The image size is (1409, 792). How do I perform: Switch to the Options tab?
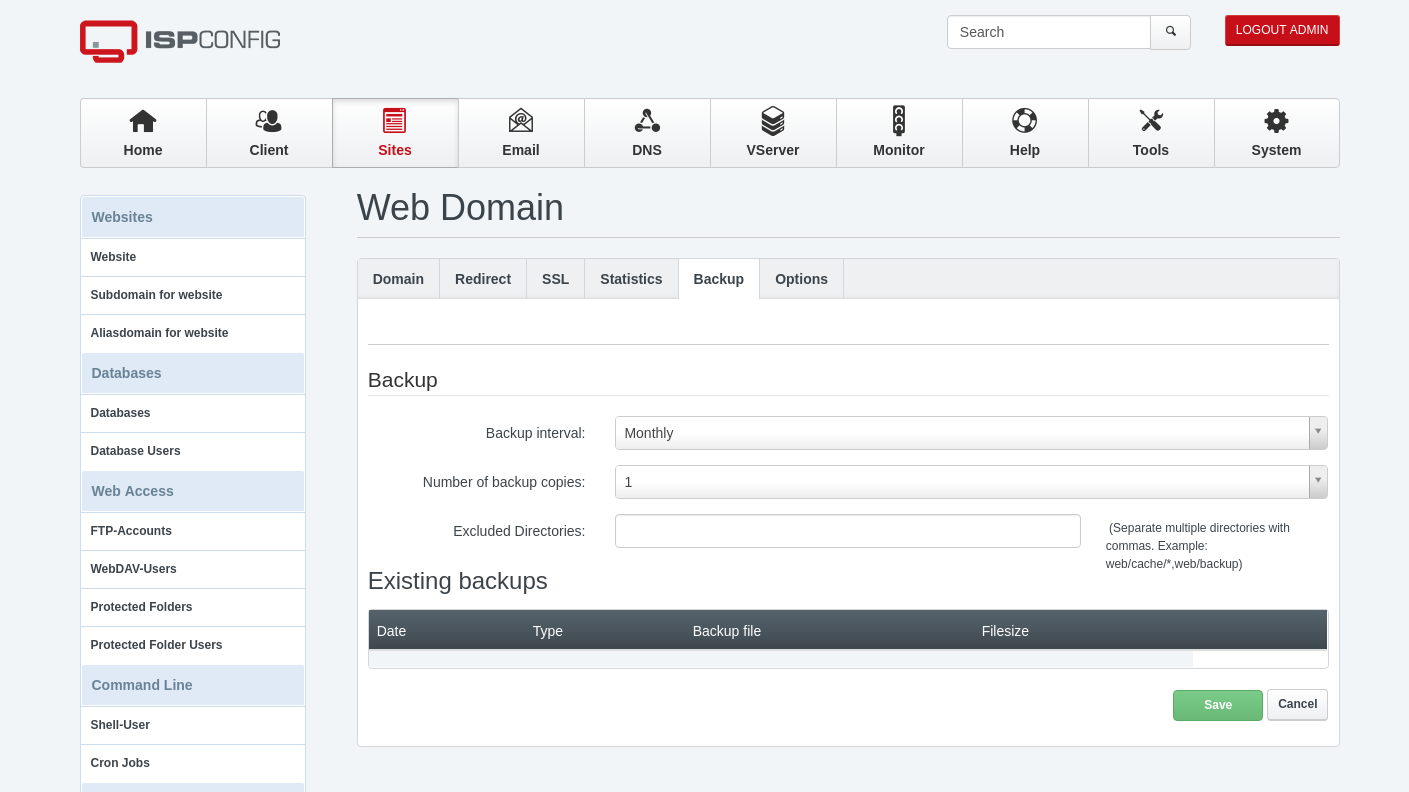[801, 279]
